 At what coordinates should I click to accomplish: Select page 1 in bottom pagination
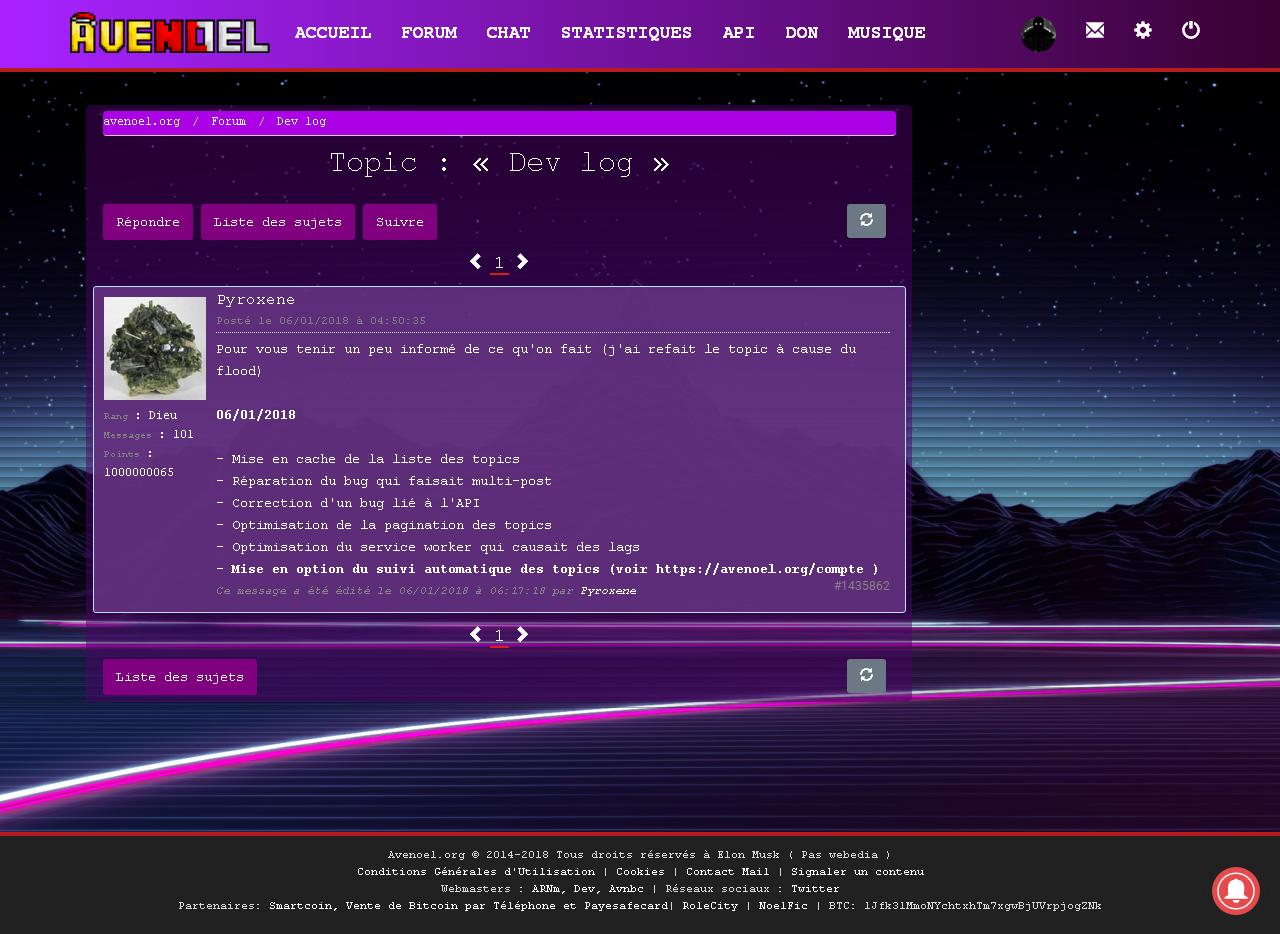click(499, 637)
